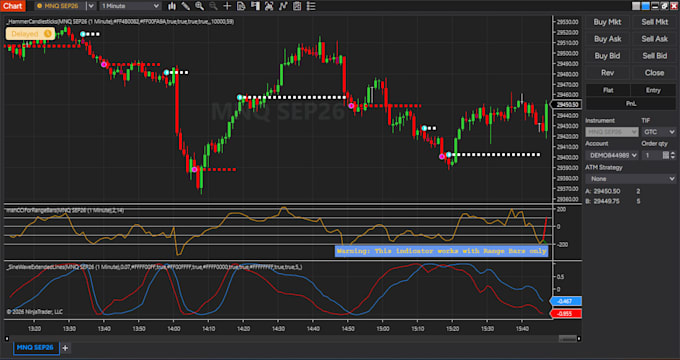
Task: Click the Flat position display
Action: pos(608,90)
